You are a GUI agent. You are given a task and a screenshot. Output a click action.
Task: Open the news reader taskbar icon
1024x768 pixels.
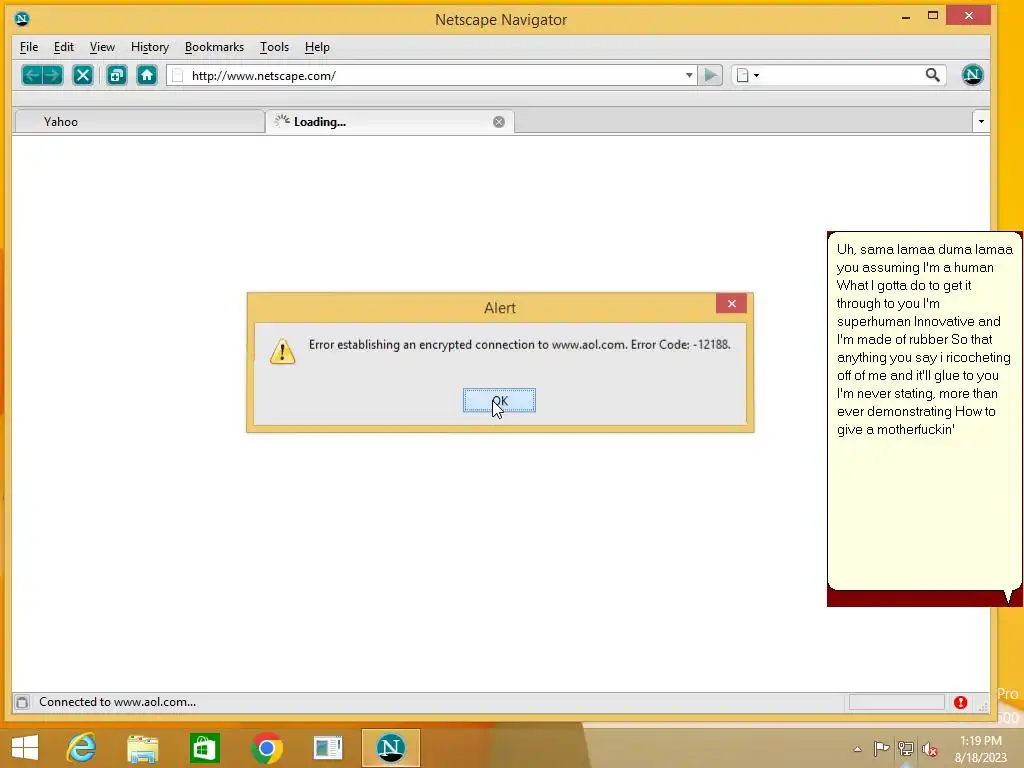click(328, 748)
